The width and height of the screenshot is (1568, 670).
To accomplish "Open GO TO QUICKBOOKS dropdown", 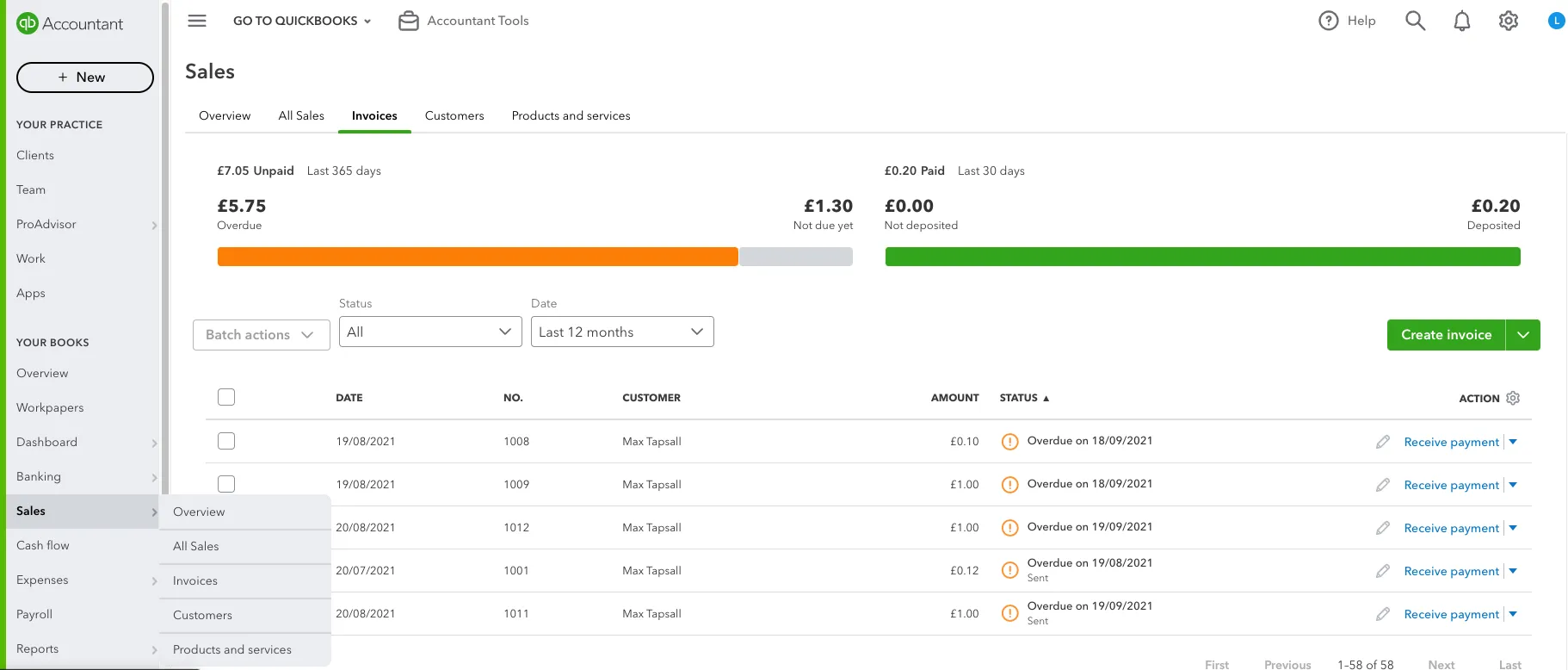I will pyautogui.click(x=302, y=21).
